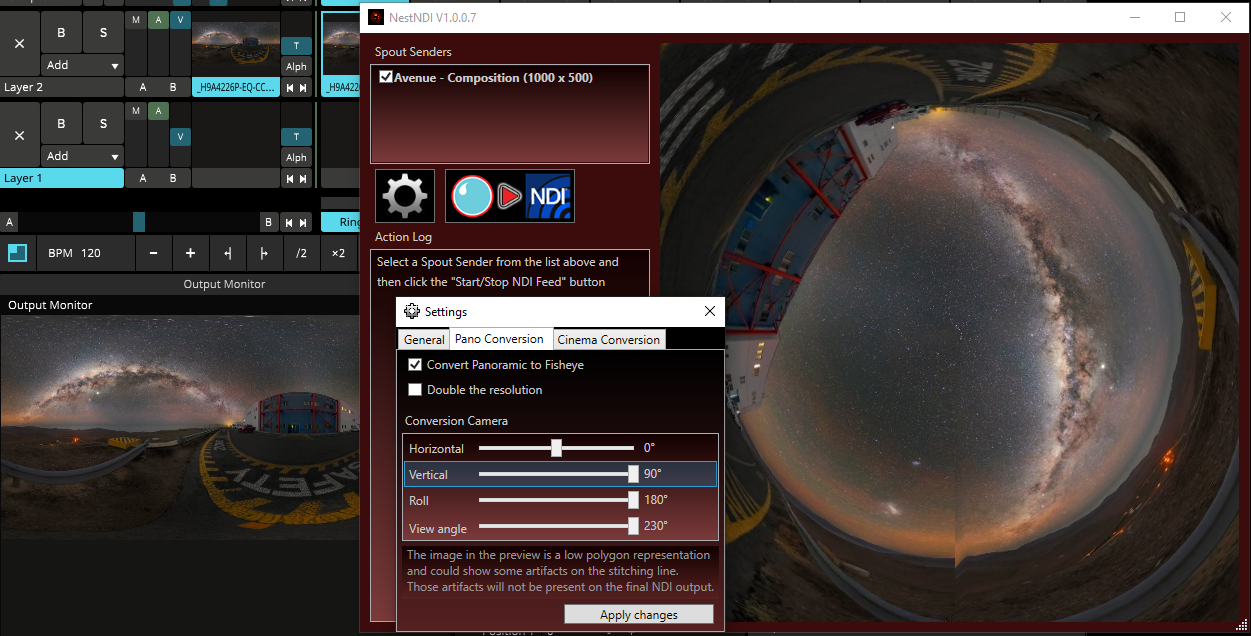Click the Horizontal camera slider handle
1251x636 pixels.
click(556, 448)
